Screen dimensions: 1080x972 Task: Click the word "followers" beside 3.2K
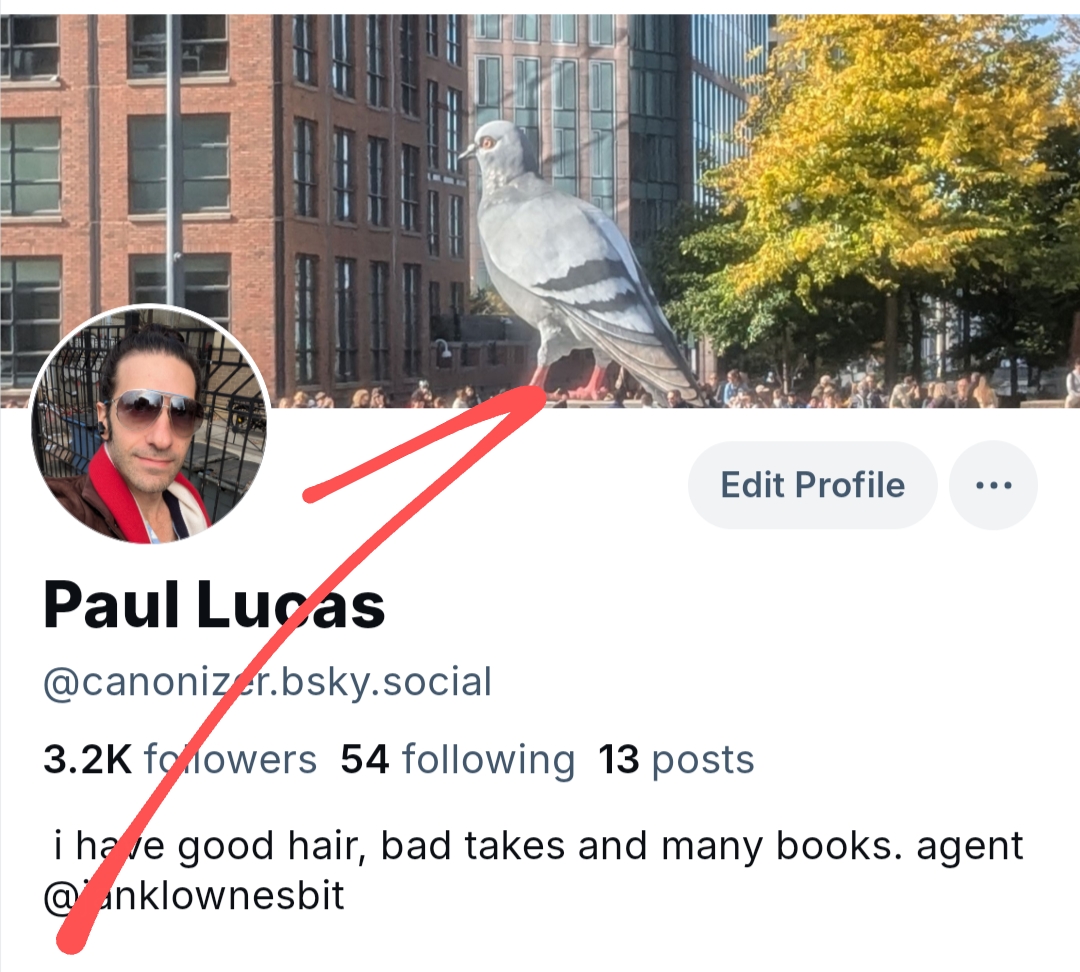tap(231, 759)
